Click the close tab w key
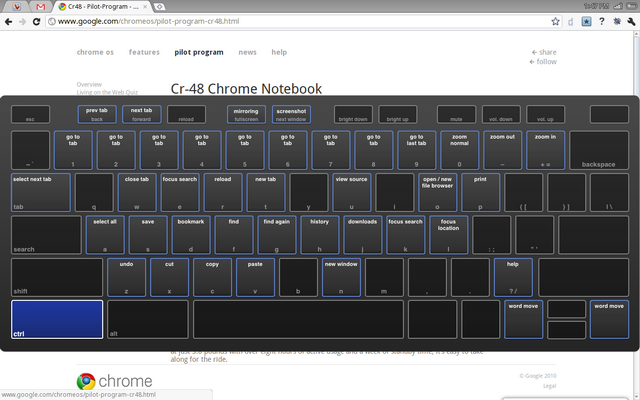The image size is (640, 400). pos(137,193)
